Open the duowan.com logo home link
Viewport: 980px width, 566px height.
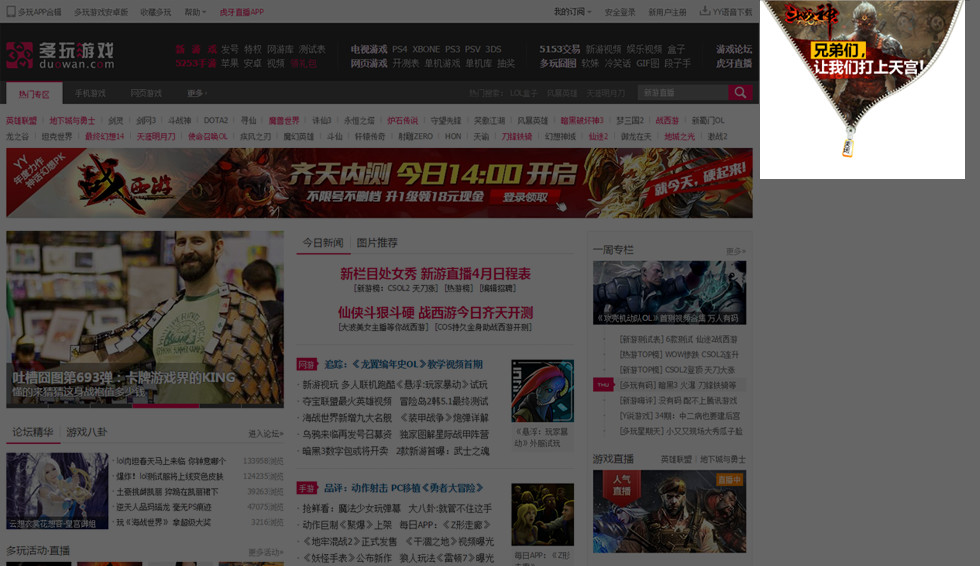coord(60,55)
